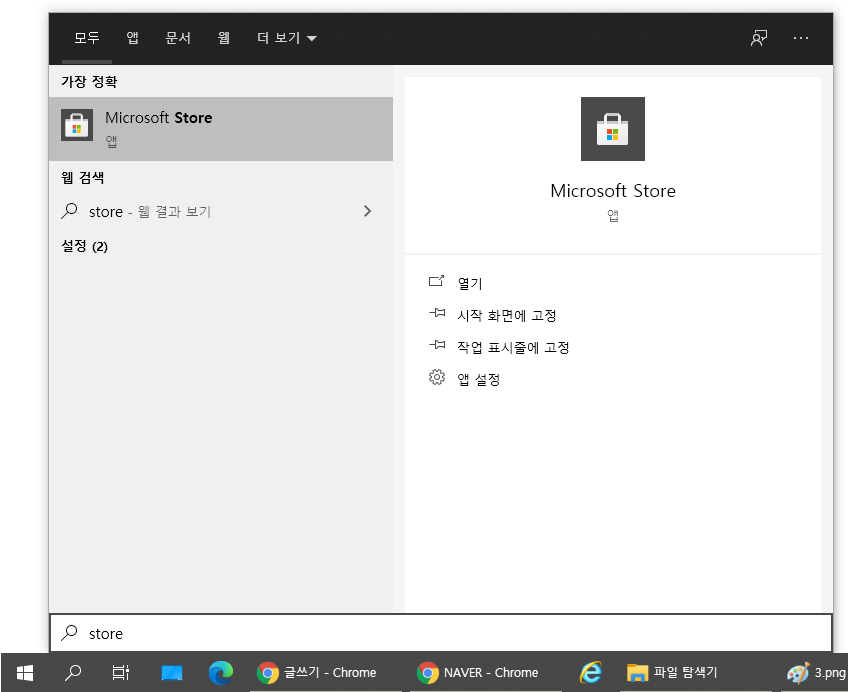The width and height of the screenshot is (848, 692).
Task: Select the 모두 search tab
Action: click(87, 38)
